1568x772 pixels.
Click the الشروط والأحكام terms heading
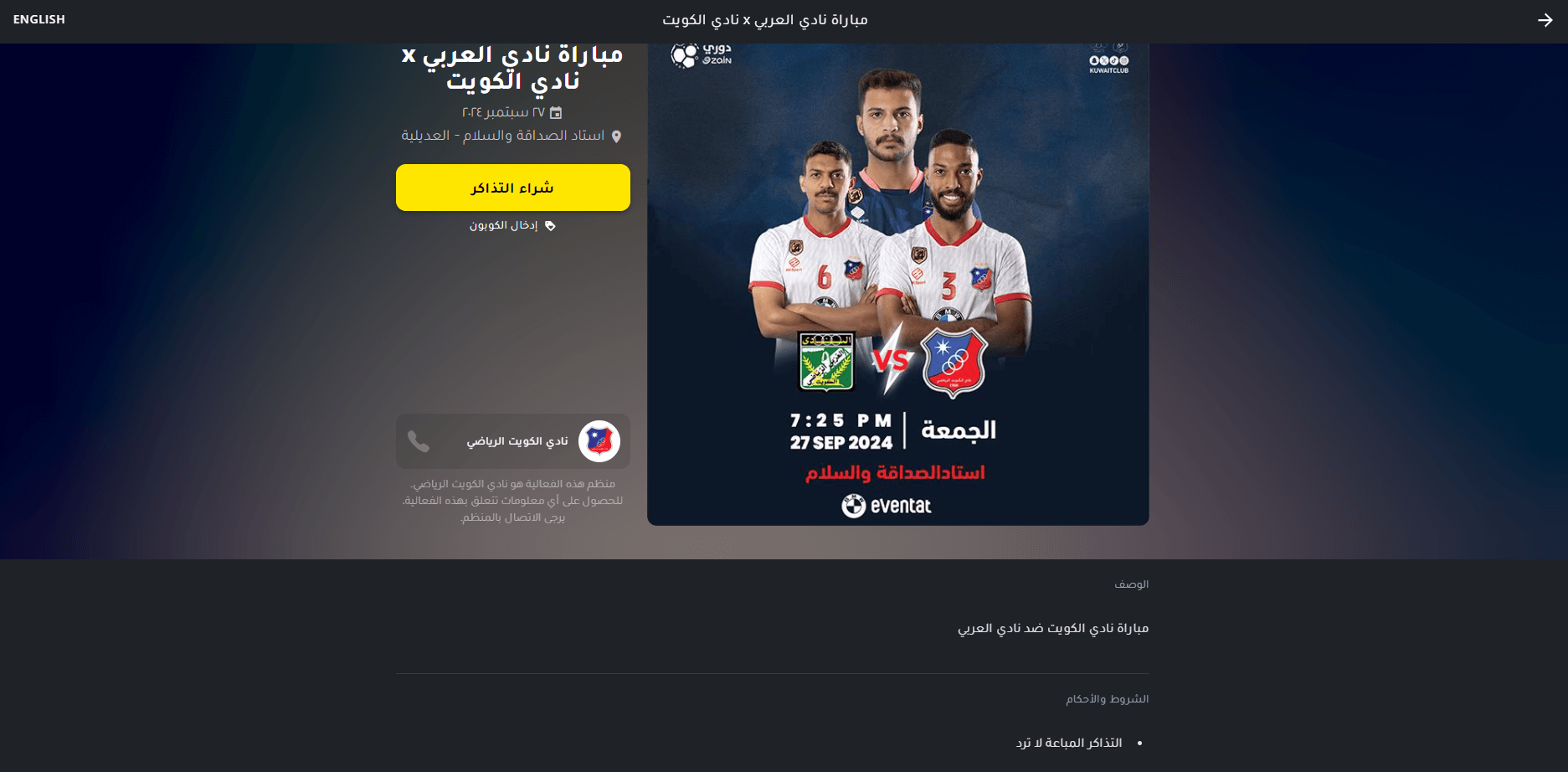coord(1108,699)
